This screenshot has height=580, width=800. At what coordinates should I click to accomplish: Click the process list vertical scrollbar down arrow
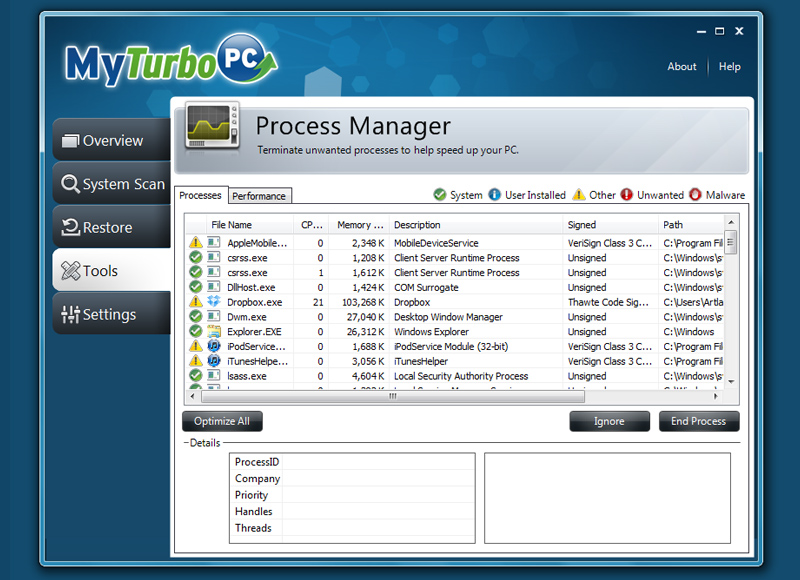click(x=731, y=381)
